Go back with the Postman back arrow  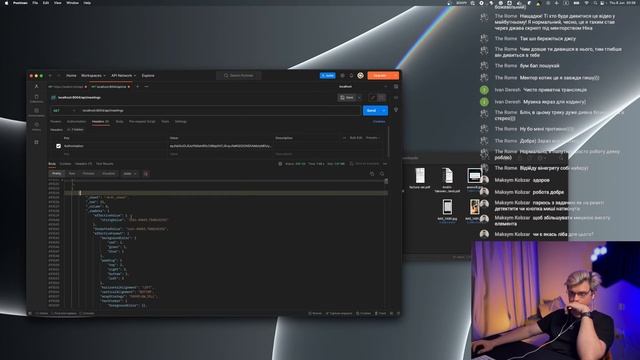click(x=50, y=76)
